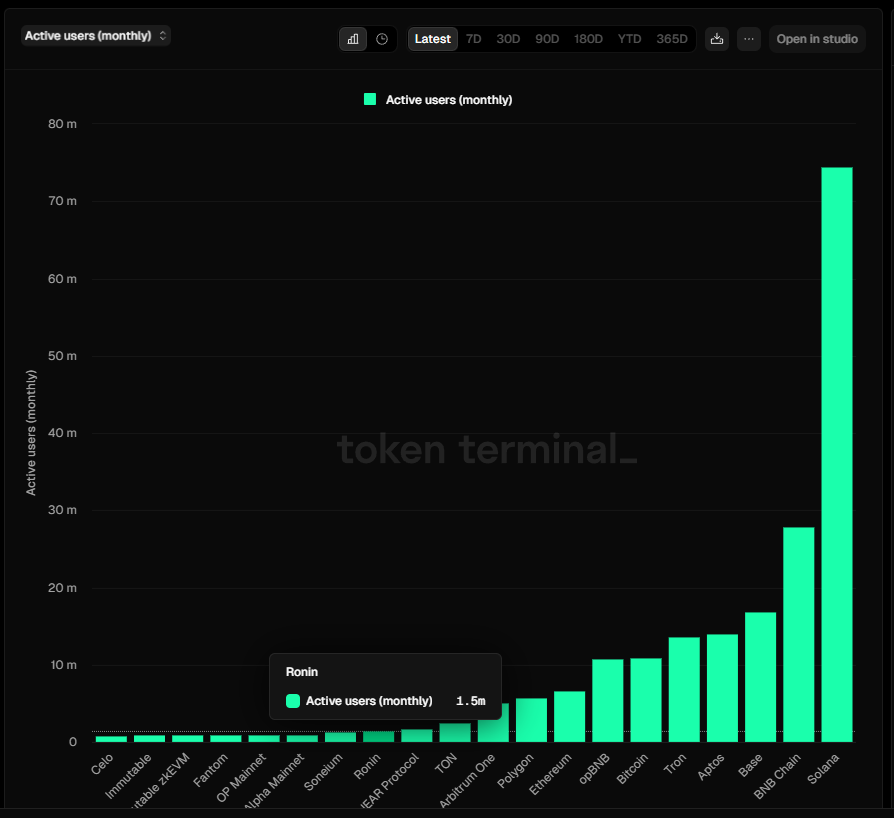Select the Latest time range tab
This screenshot has height=818, width=894.
tap(433, 39)
